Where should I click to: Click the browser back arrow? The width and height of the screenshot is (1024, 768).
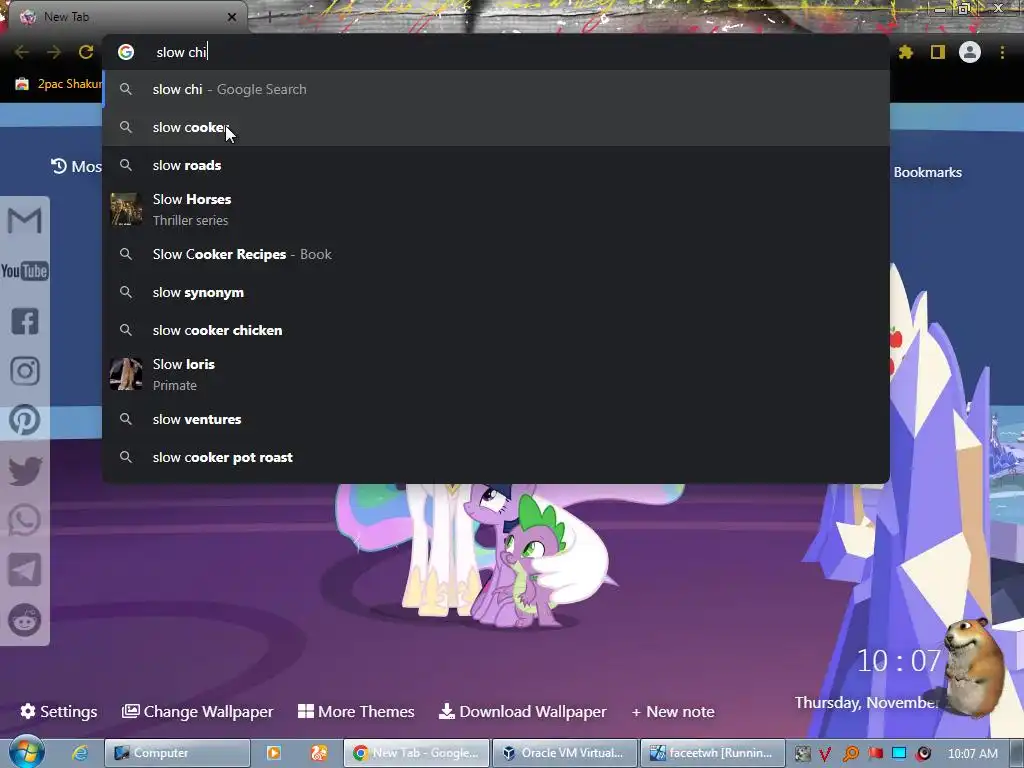tap(22, 52)
